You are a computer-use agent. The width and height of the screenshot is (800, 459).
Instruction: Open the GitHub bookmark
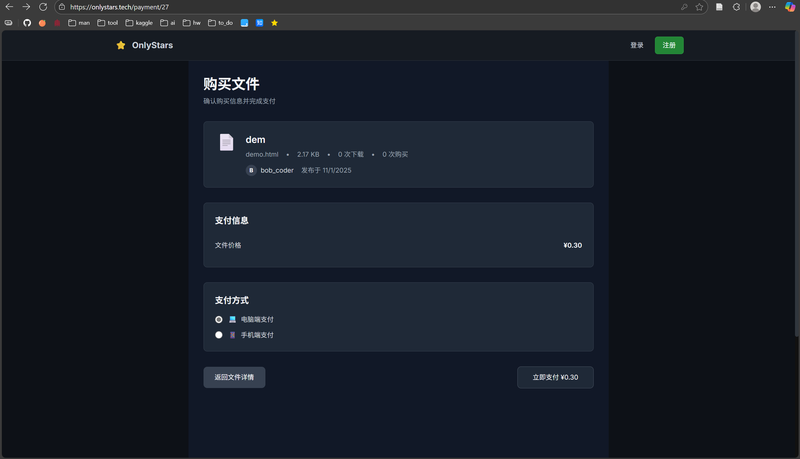[27, 23]
